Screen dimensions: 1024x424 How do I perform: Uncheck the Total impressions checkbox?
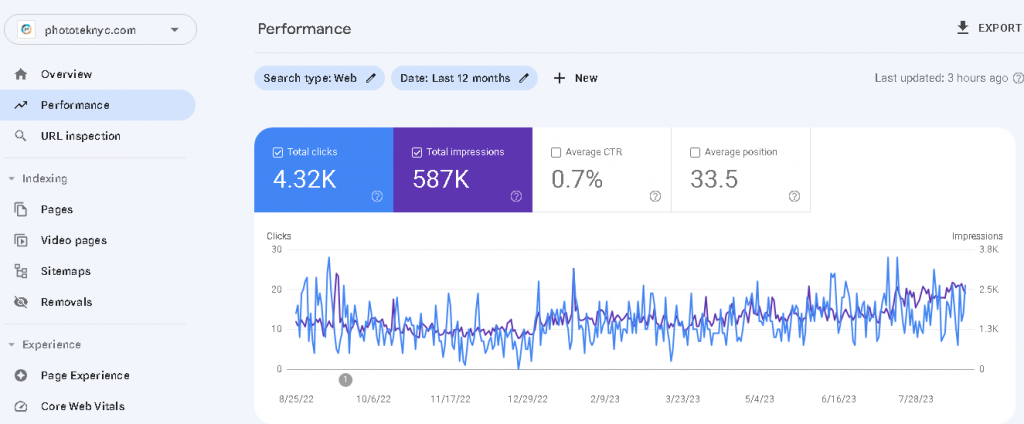[x=417, y=152]
